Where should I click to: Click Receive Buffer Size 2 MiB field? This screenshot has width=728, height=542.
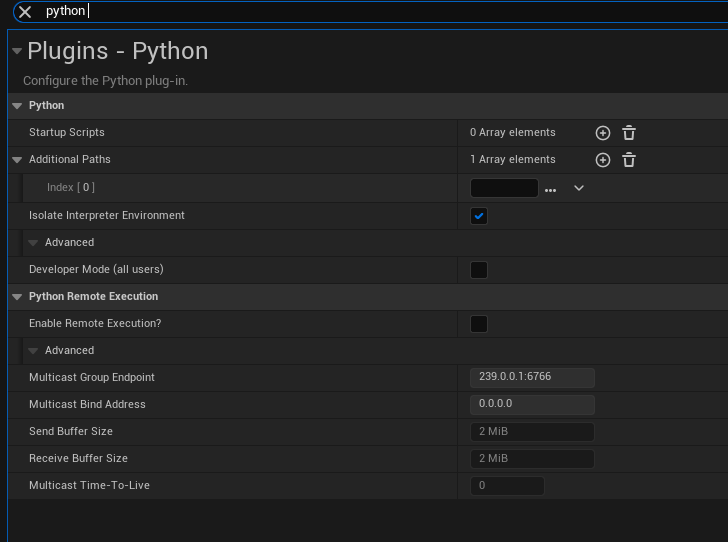tap(532, 458)
